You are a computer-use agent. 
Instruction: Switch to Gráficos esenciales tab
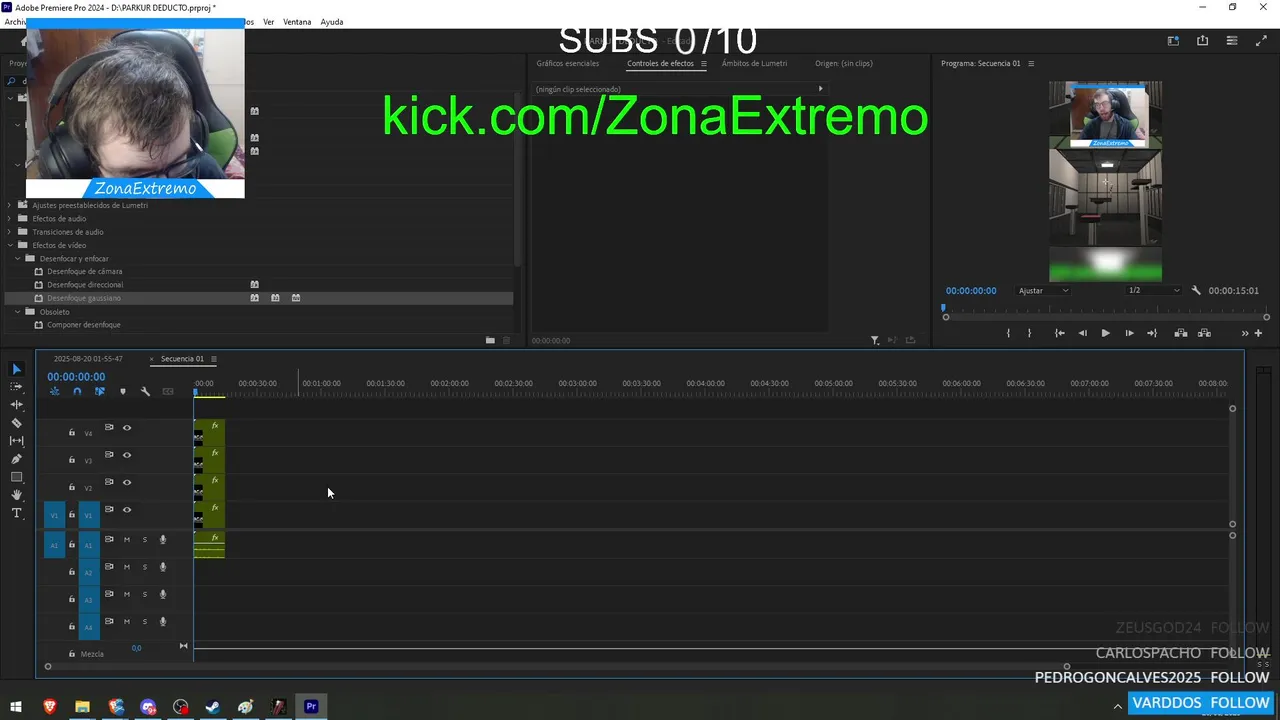(568, 63)
